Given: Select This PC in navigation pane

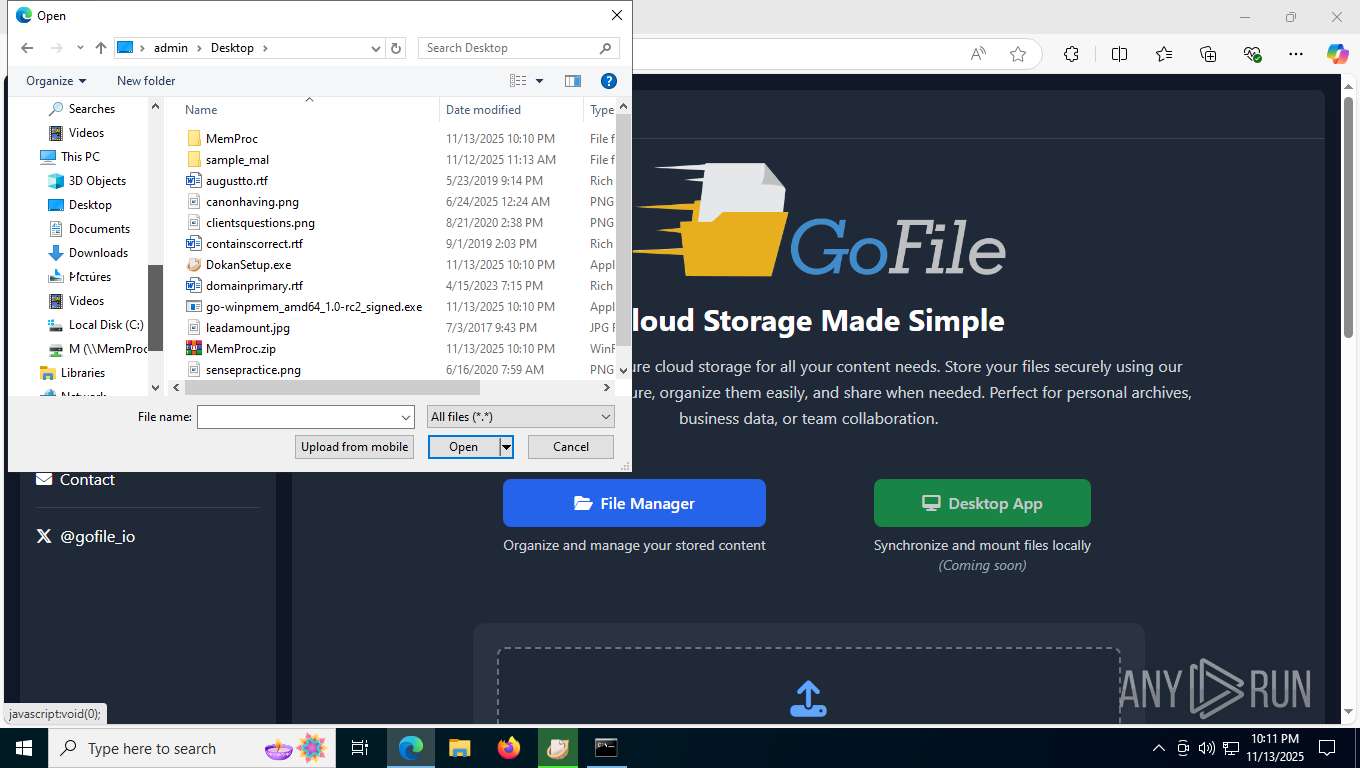Looking at the screenshot, I should click(80, 157).
